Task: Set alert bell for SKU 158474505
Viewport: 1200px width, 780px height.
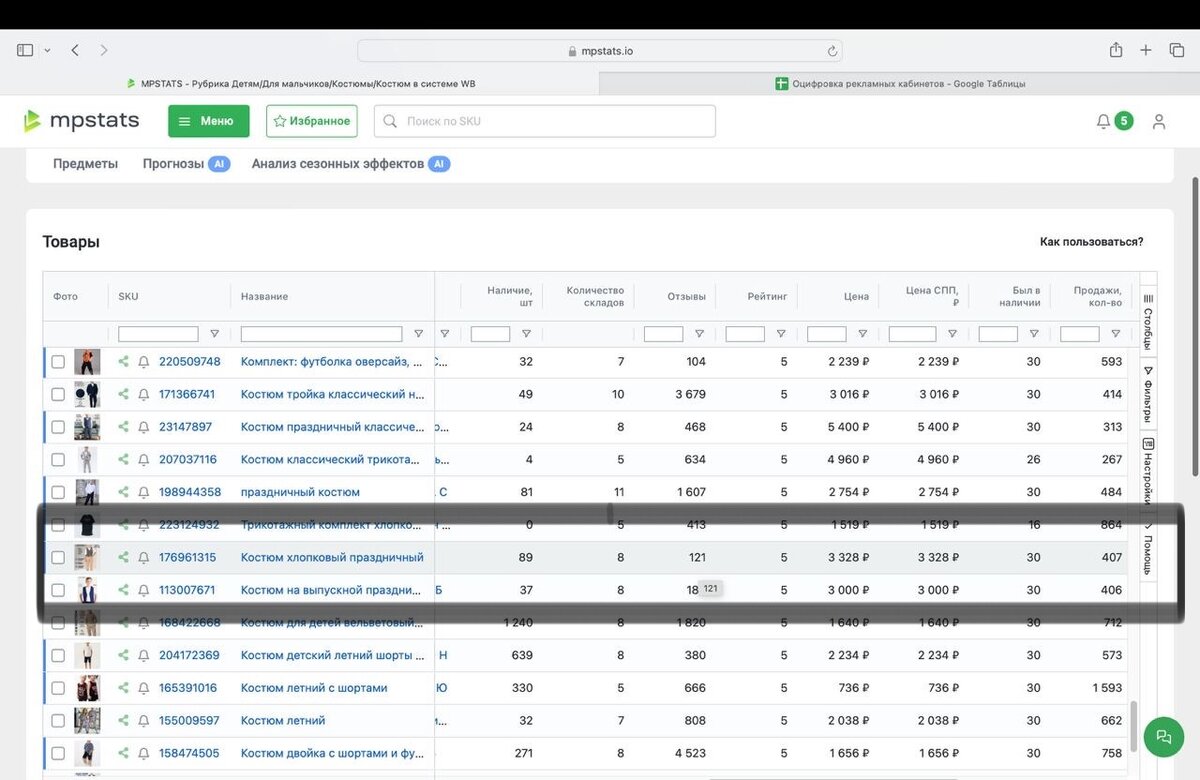Action: (x=144, y=753)
